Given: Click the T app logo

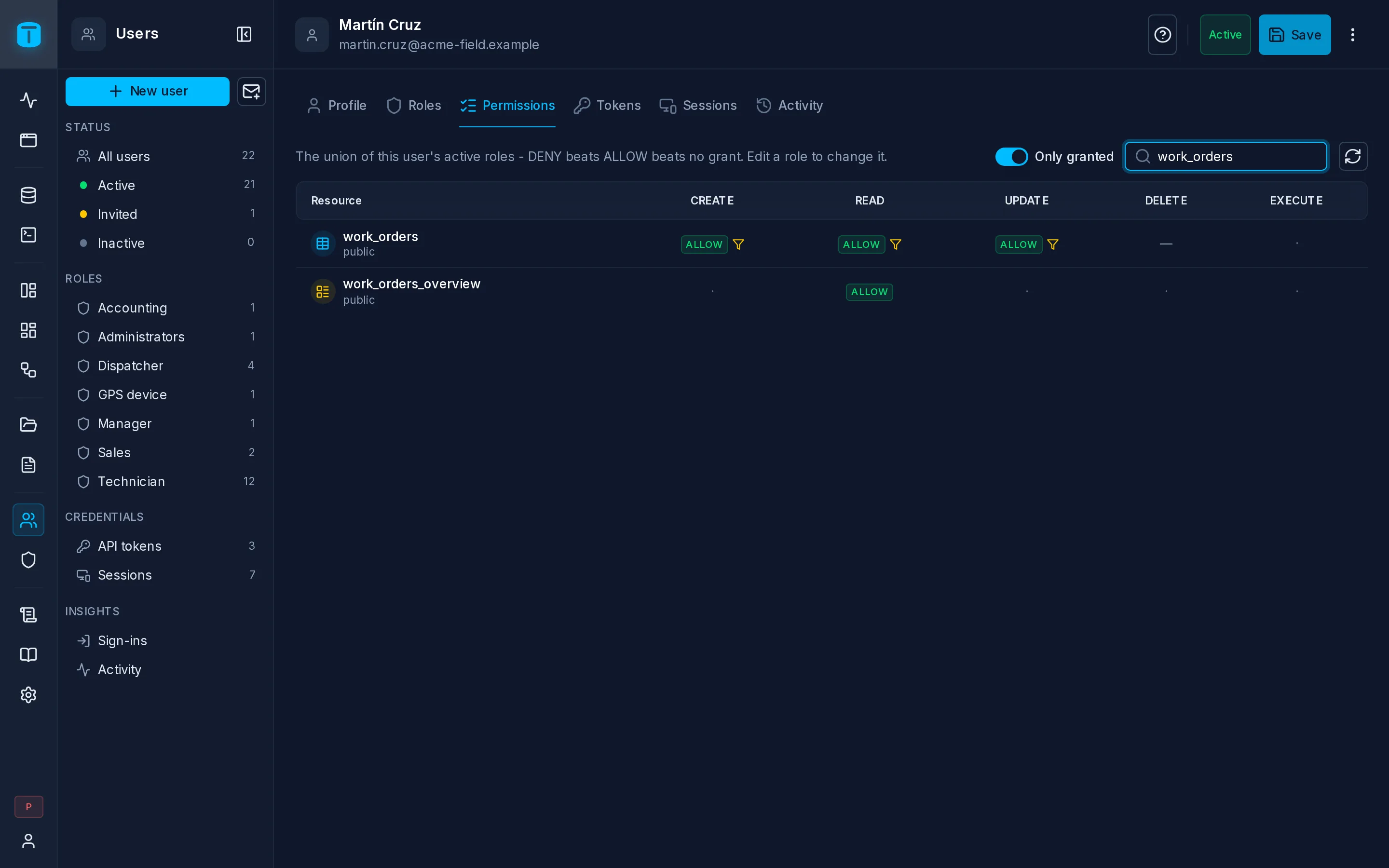Looking at the screenshot, I should tap(29, 34).
